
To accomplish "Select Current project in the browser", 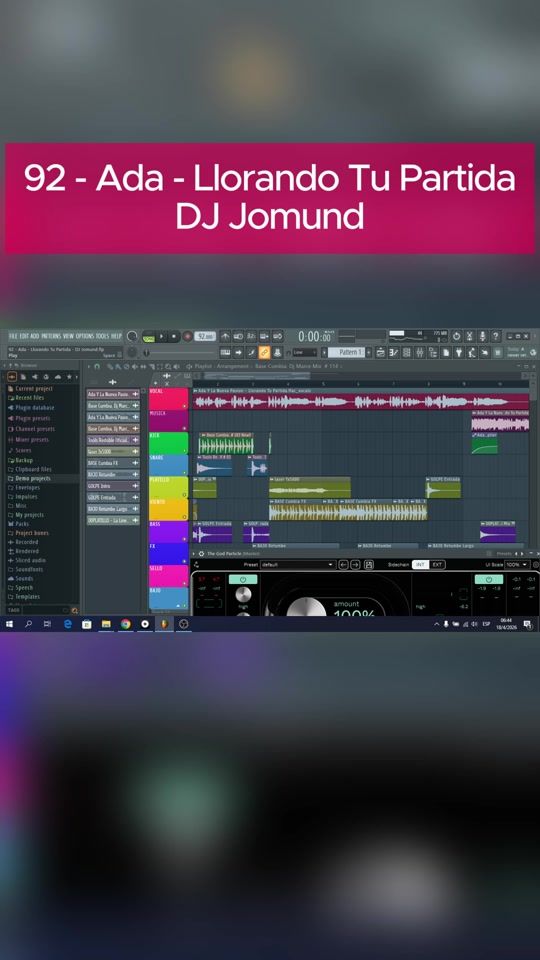I will click(x=31, y=388).
